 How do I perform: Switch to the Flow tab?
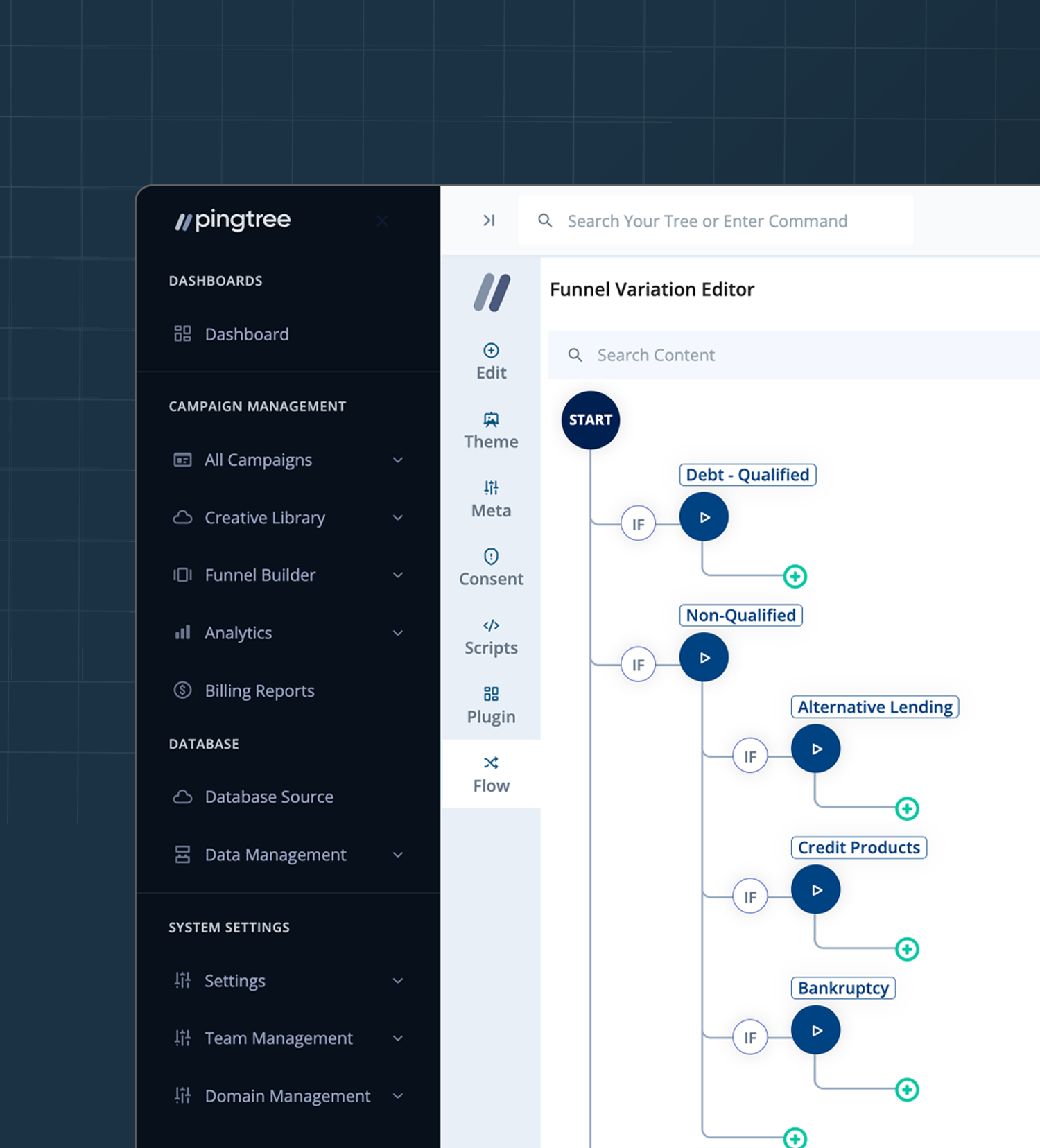[491, 774]
